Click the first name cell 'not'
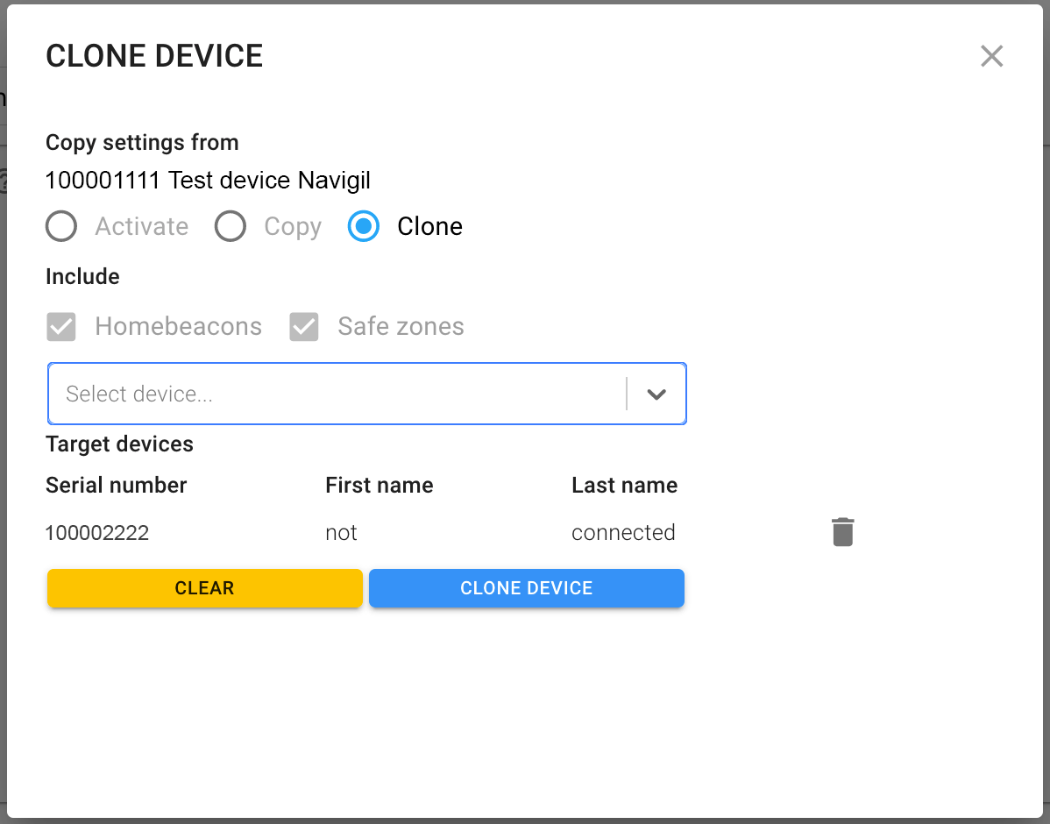The height and width of the screenshot is (824, 1050). point(342,533)
